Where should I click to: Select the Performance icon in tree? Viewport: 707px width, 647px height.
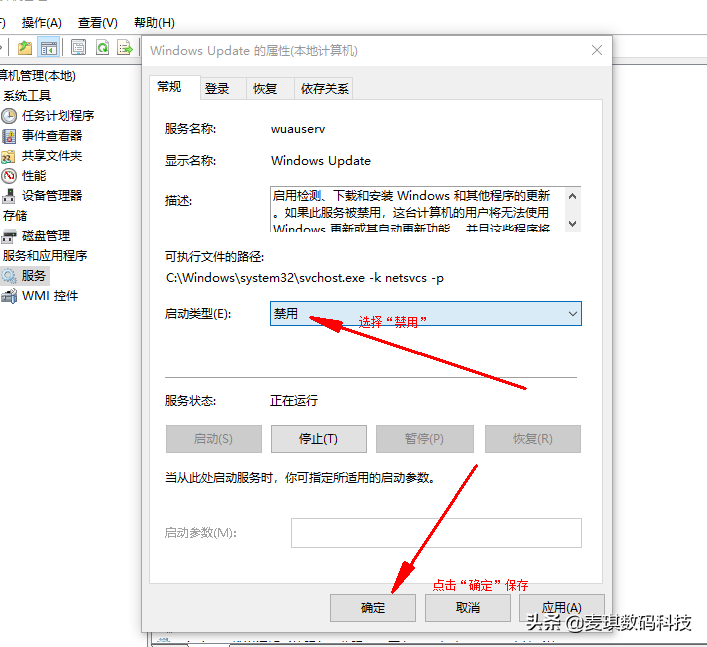(9, 176)
